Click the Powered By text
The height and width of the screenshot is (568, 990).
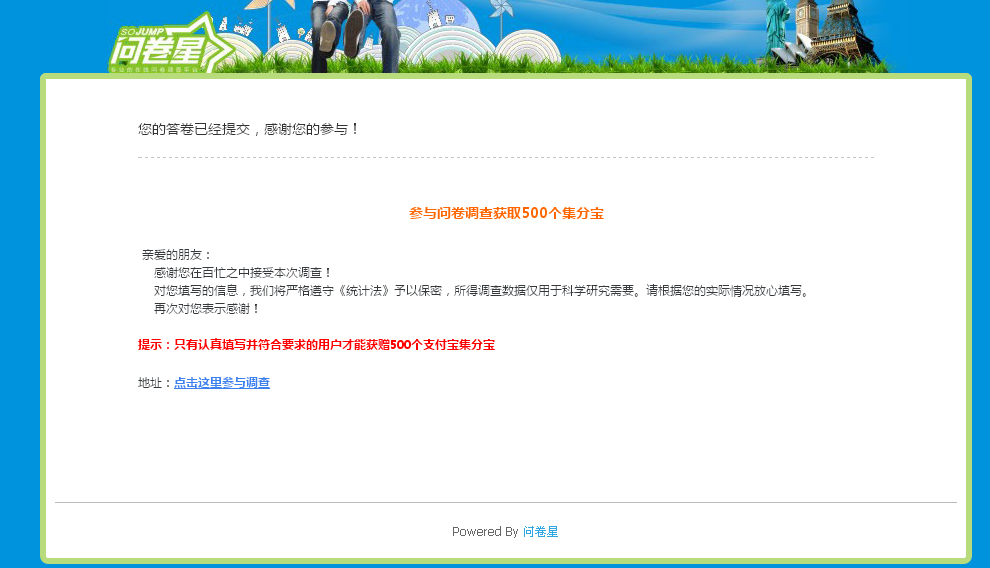click(485, 531)
